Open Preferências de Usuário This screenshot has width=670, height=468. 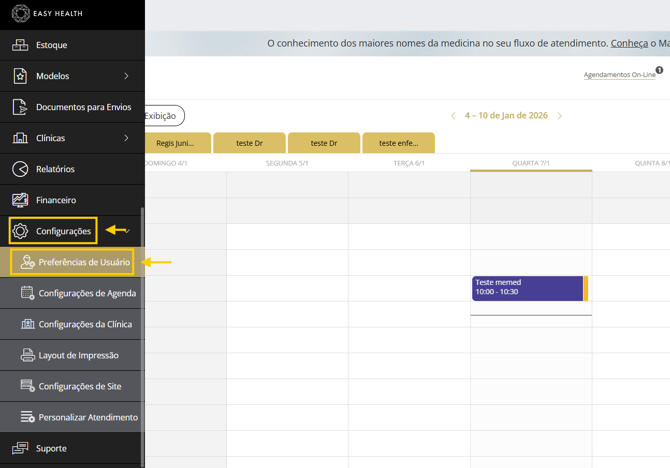pos(84,262)
